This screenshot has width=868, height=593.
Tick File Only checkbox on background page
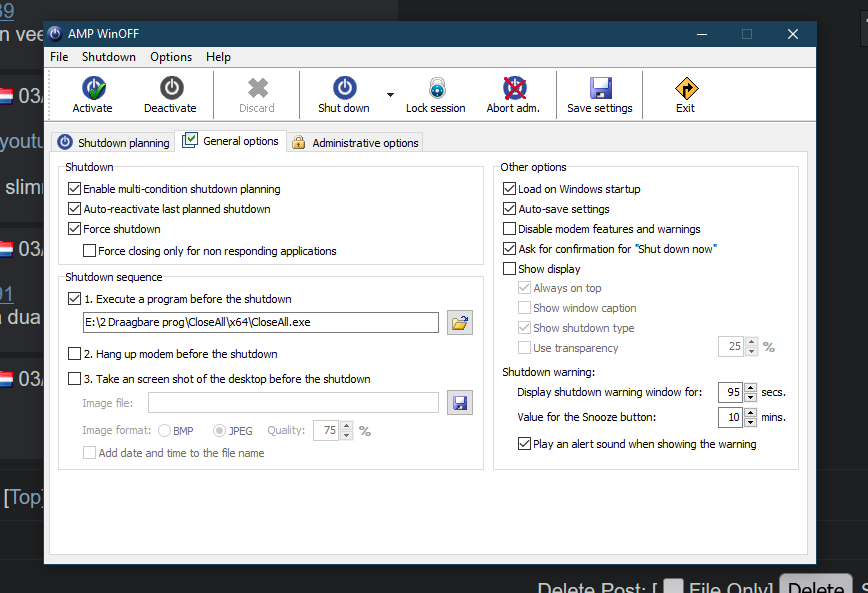(673, 586)
